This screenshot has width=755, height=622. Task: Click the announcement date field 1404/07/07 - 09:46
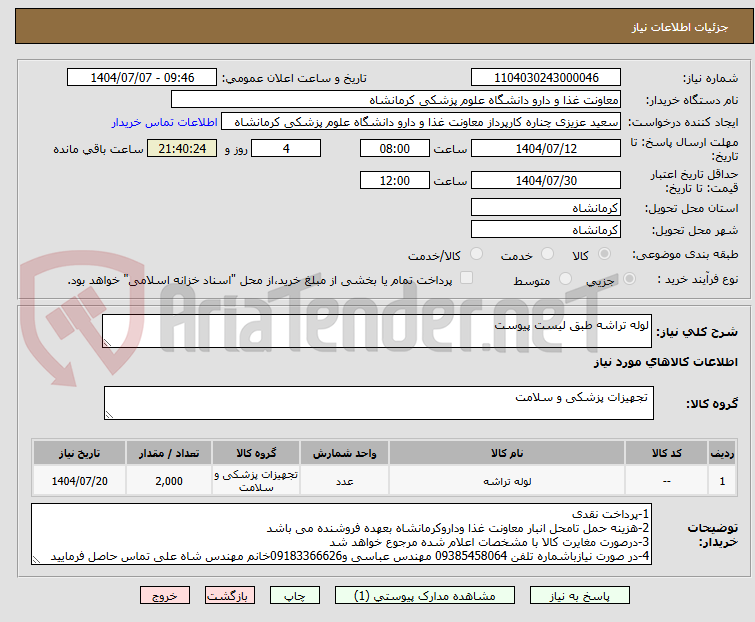coord(142,78)
